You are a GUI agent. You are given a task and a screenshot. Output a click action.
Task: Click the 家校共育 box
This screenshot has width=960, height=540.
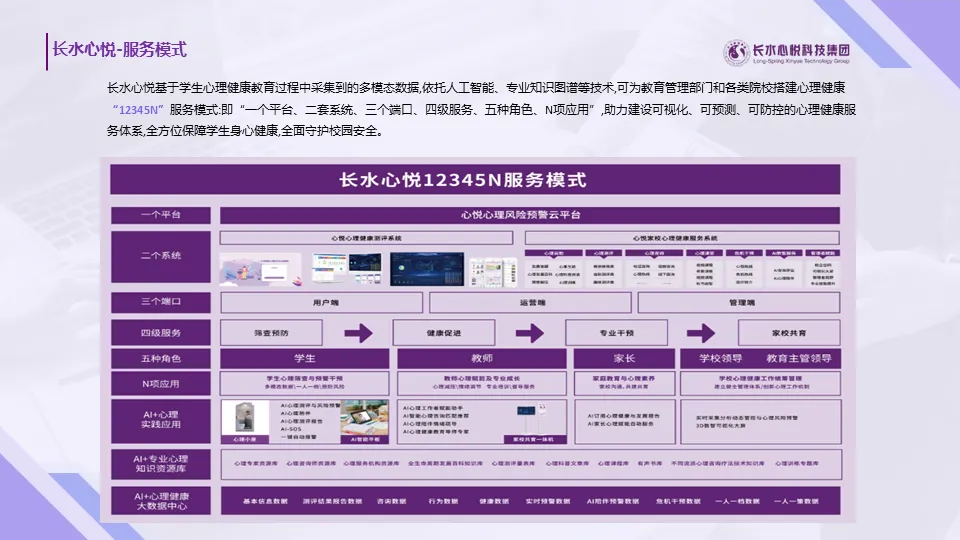789,333
